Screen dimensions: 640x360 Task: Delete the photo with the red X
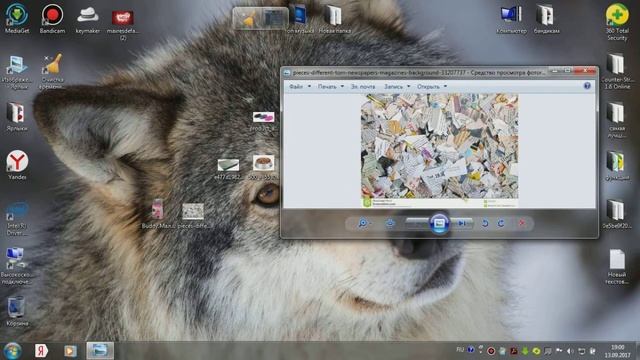(522, 223)
